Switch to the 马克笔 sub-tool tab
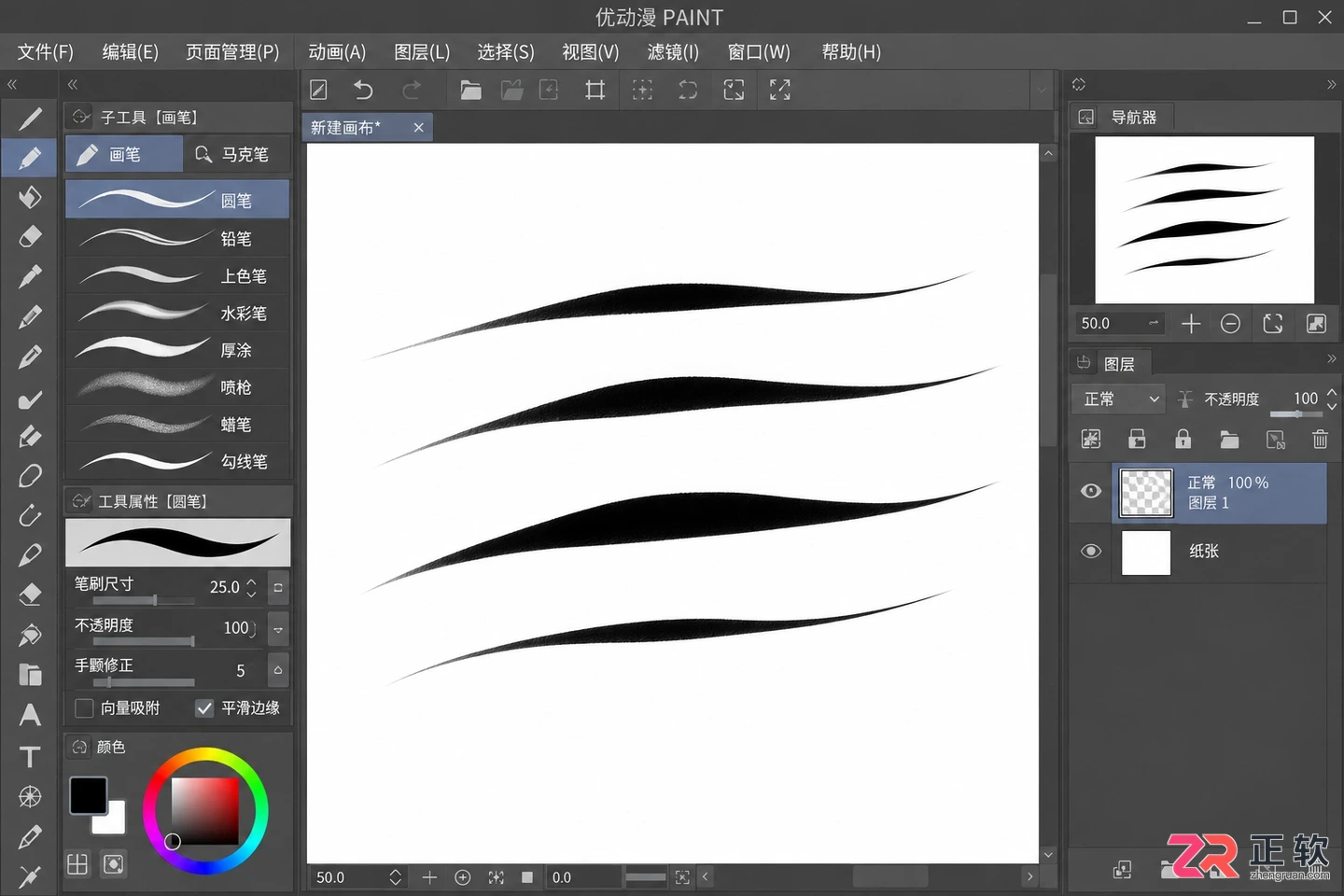1344x896 pixels. (235, 154)
